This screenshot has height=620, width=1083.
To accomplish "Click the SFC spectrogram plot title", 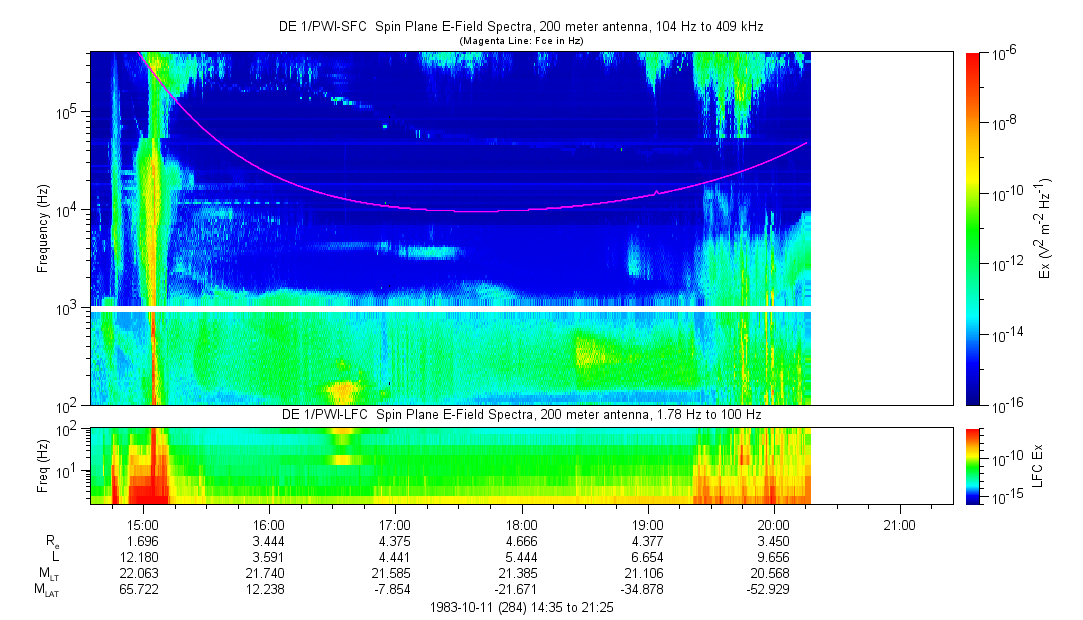I will (520, 27).
